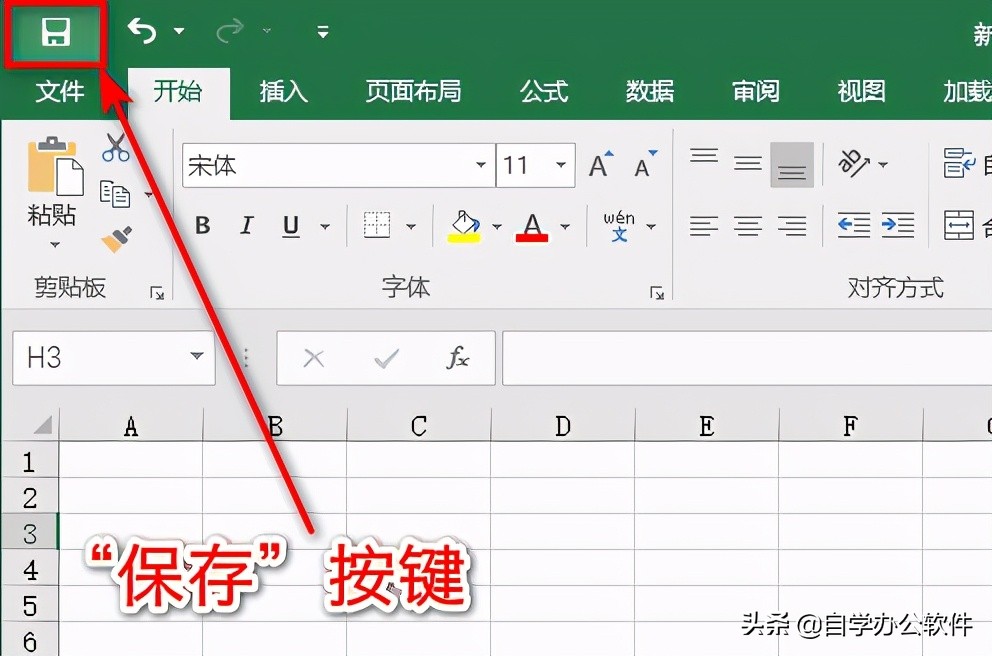Toggle Underline formatting
This screenshot has height=656, width=992.
pos(291,225)
